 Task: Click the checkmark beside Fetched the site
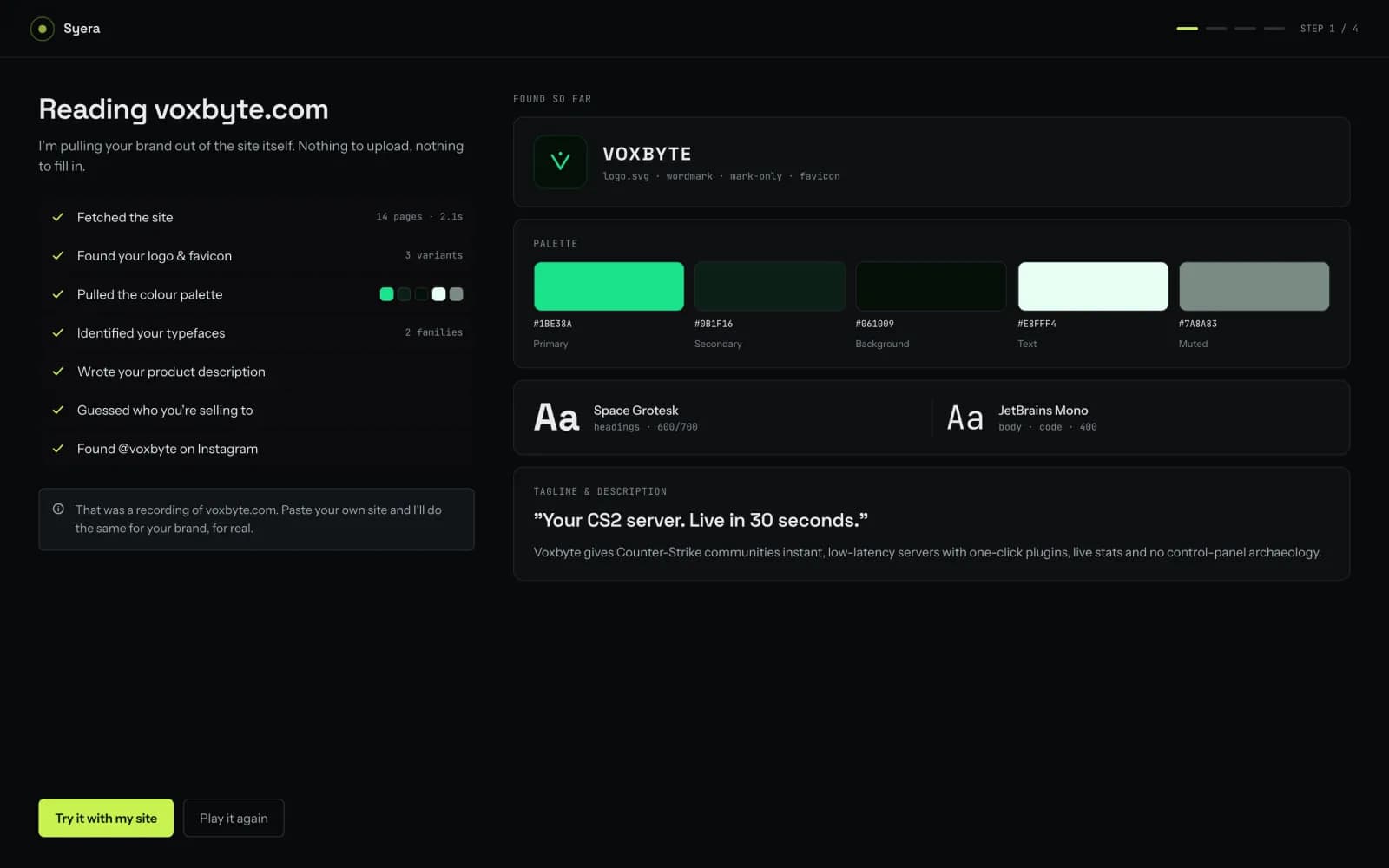(58, 217)
